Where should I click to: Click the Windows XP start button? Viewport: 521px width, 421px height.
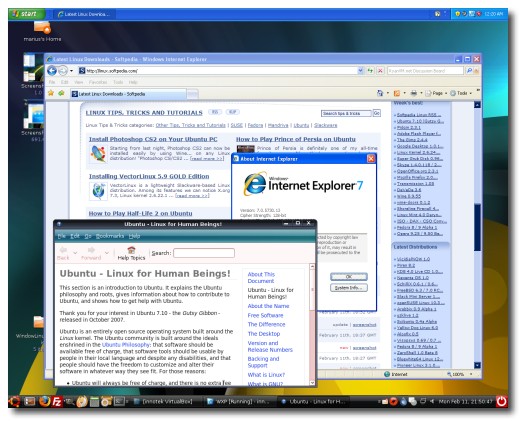click(x=27, y=14)
